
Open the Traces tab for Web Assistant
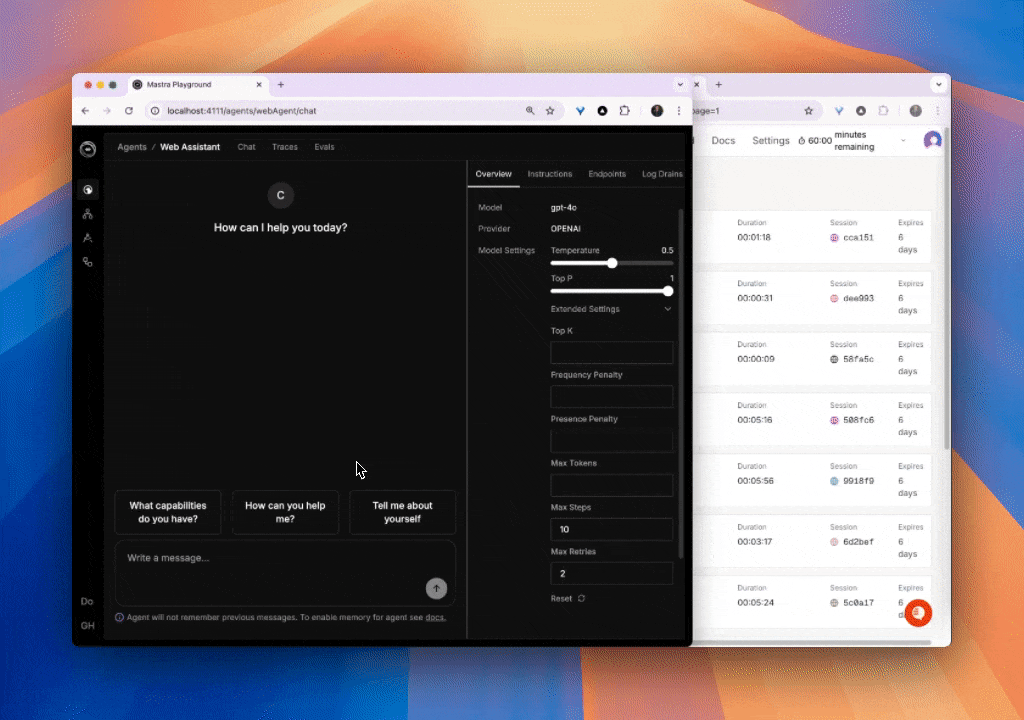pos(284,146)
